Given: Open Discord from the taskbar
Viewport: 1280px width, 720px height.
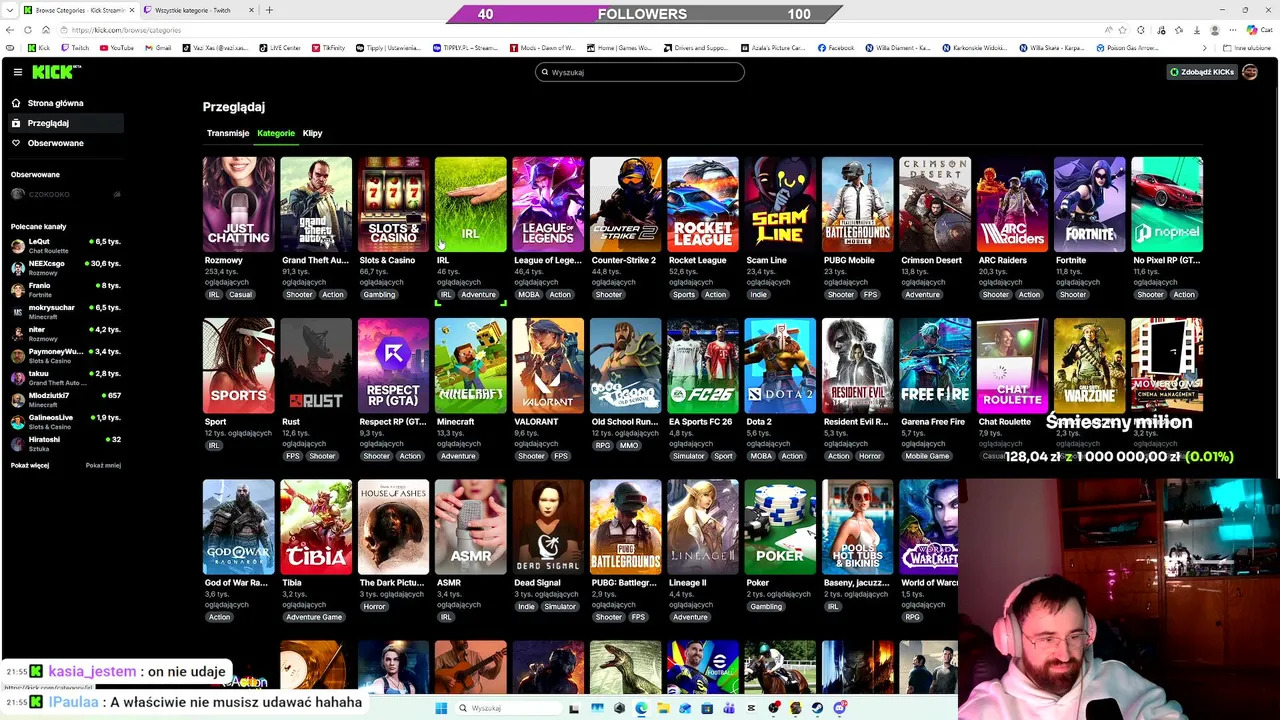Looking at the screenshot, I should coord(840,708).
